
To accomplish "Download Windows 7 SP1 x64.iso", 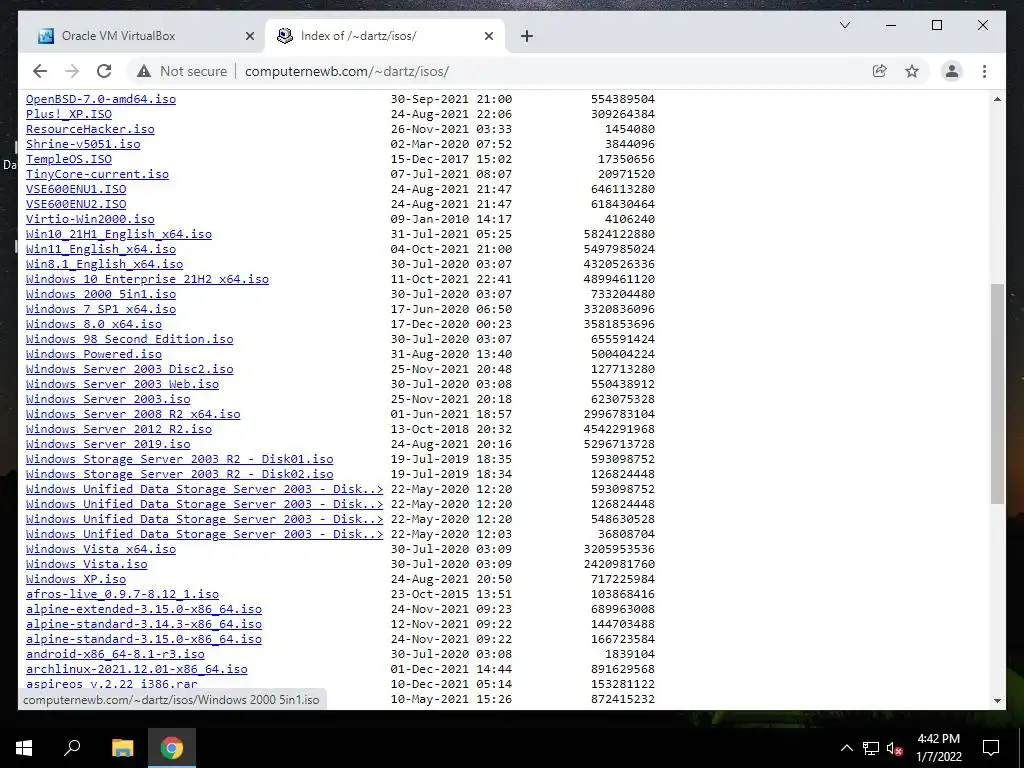I will click(101, 310).
